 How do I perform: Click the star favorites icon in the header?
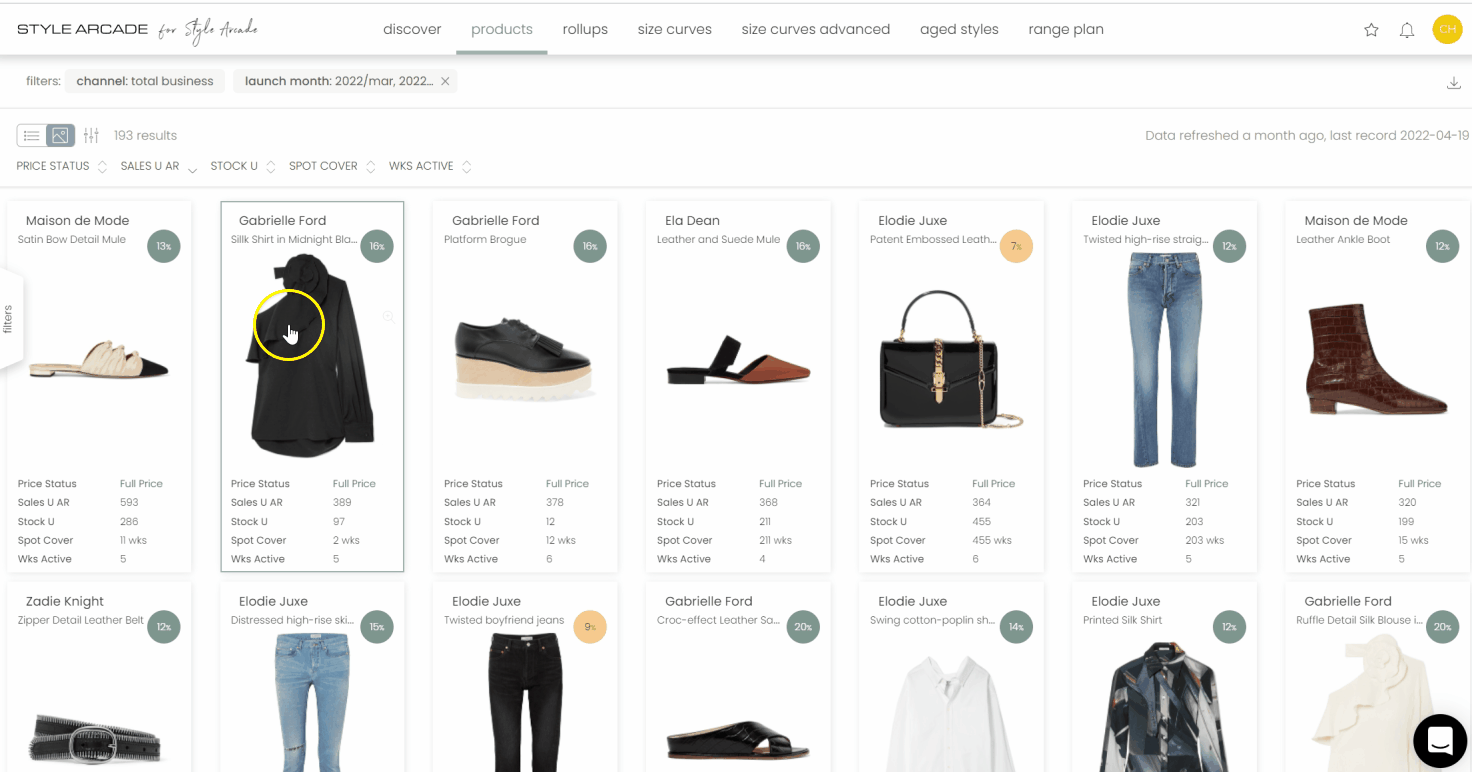1371,30
